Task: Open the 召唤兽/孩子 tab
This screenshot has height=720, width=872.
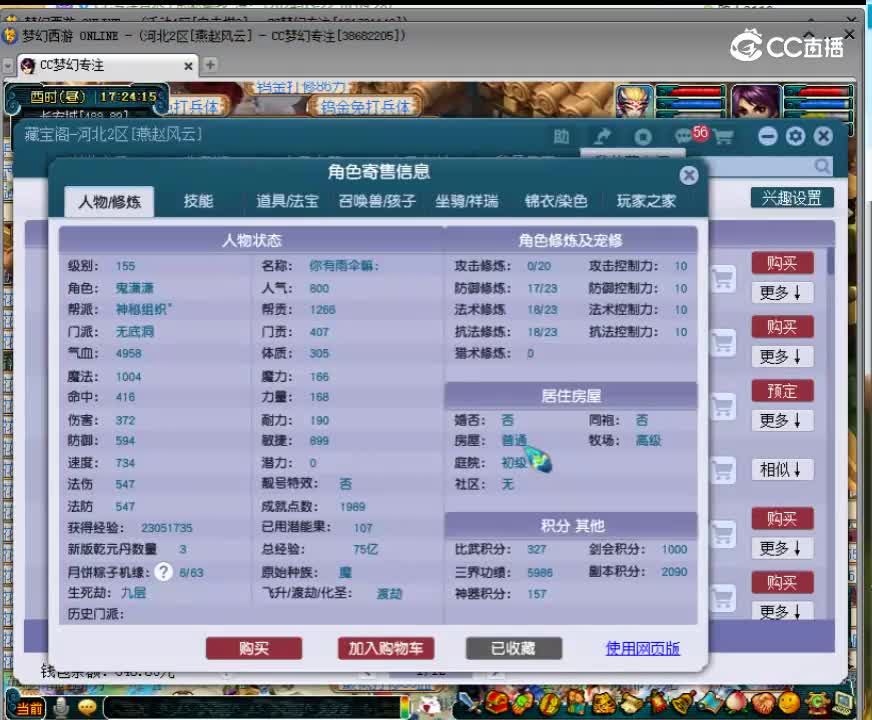Action: 376,201
